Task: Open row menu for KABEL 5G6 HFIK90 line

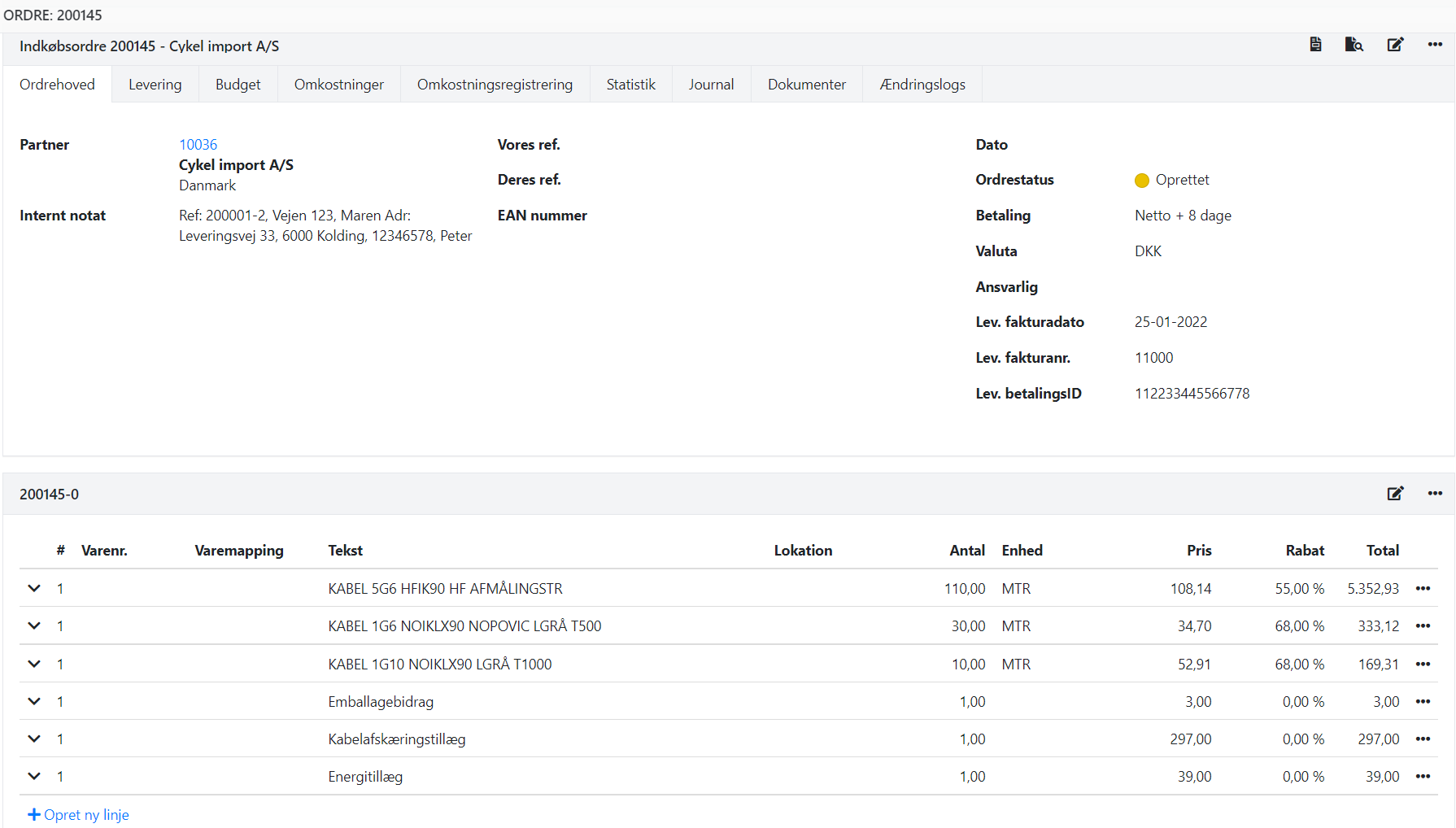Action: coord(1423,589)
